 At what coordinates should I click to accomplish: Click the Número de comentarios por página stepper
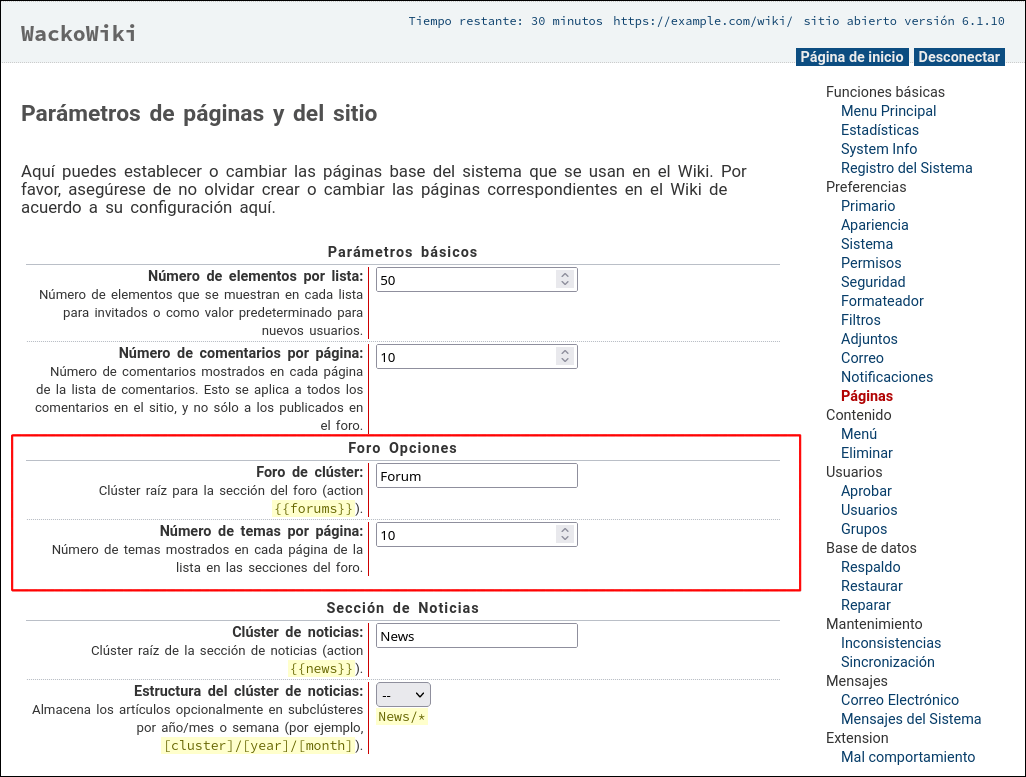(565, 357)
